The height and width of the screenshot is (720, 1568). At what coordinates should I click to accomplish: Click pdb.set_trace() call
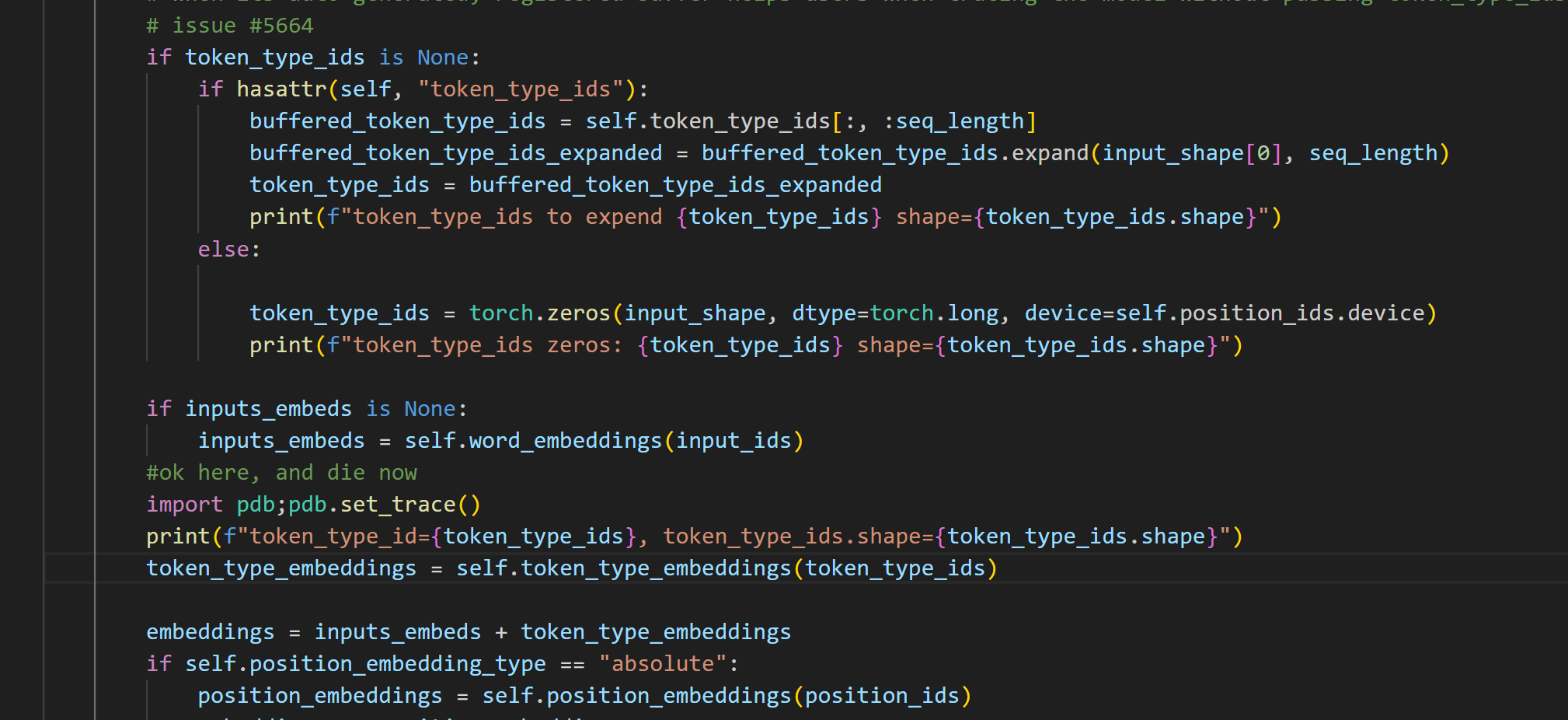point(384,504)
